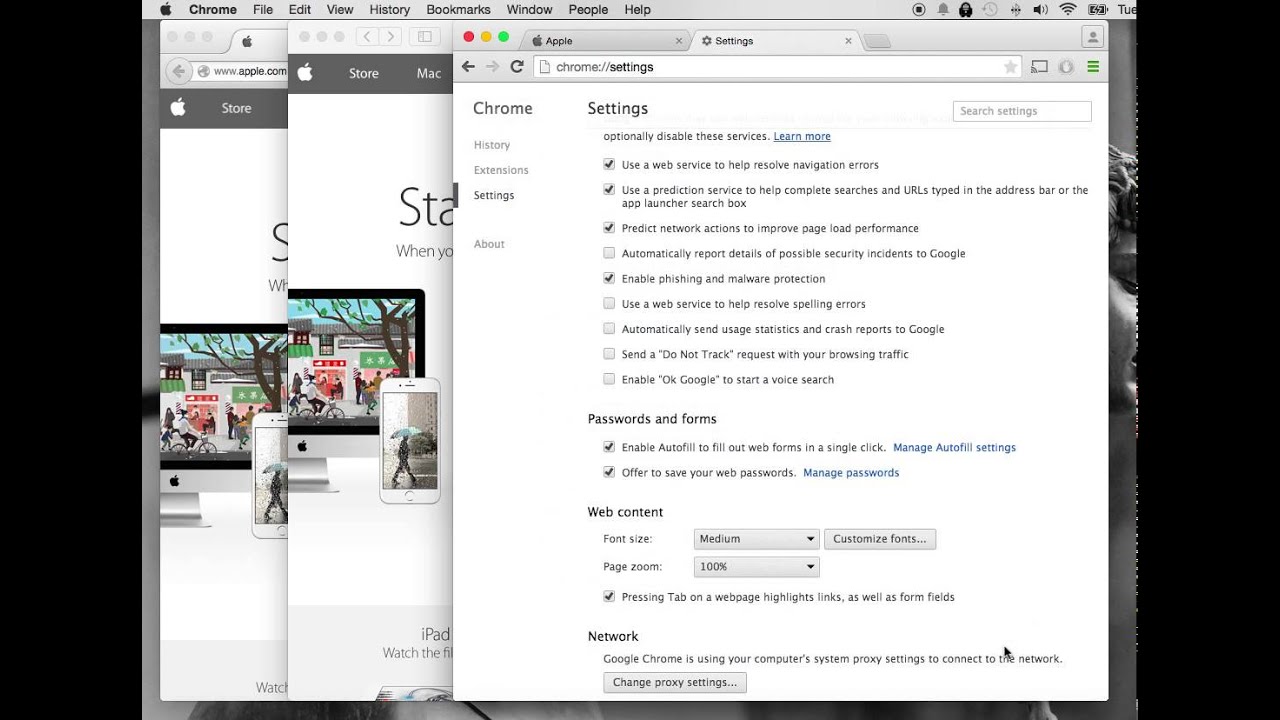Viewport: 1280px width, 720px height.
Task: Enable web service for spelling errors
Action: (x=609, y=303)
